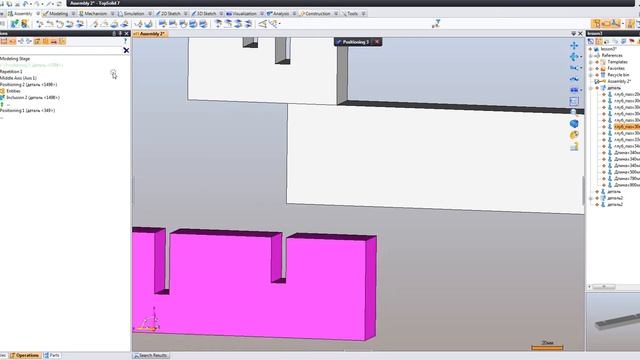Select Modeling Stage in operations tree
Screen dimensions: 640x360
15,59
